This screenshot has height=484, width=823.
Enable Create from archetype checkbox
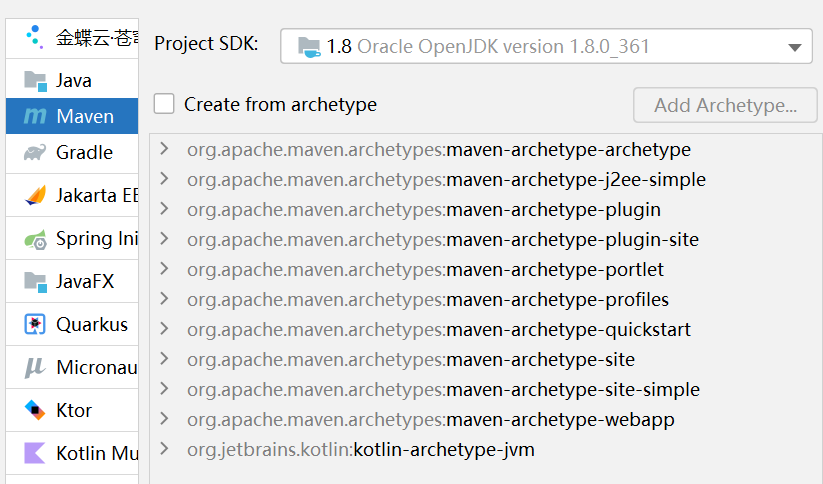(164, 104)
